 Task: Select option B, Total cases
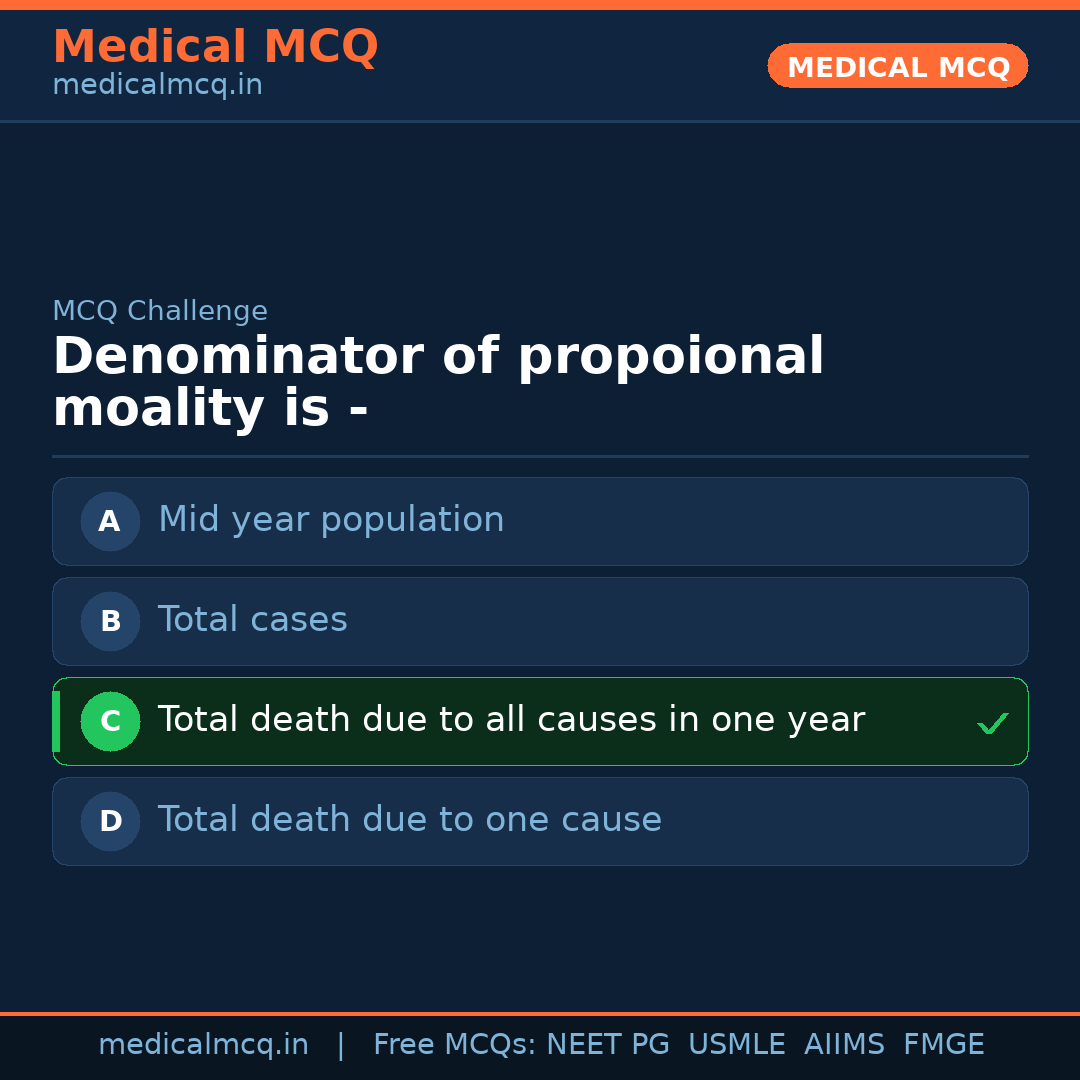click(x=540, y=621)
